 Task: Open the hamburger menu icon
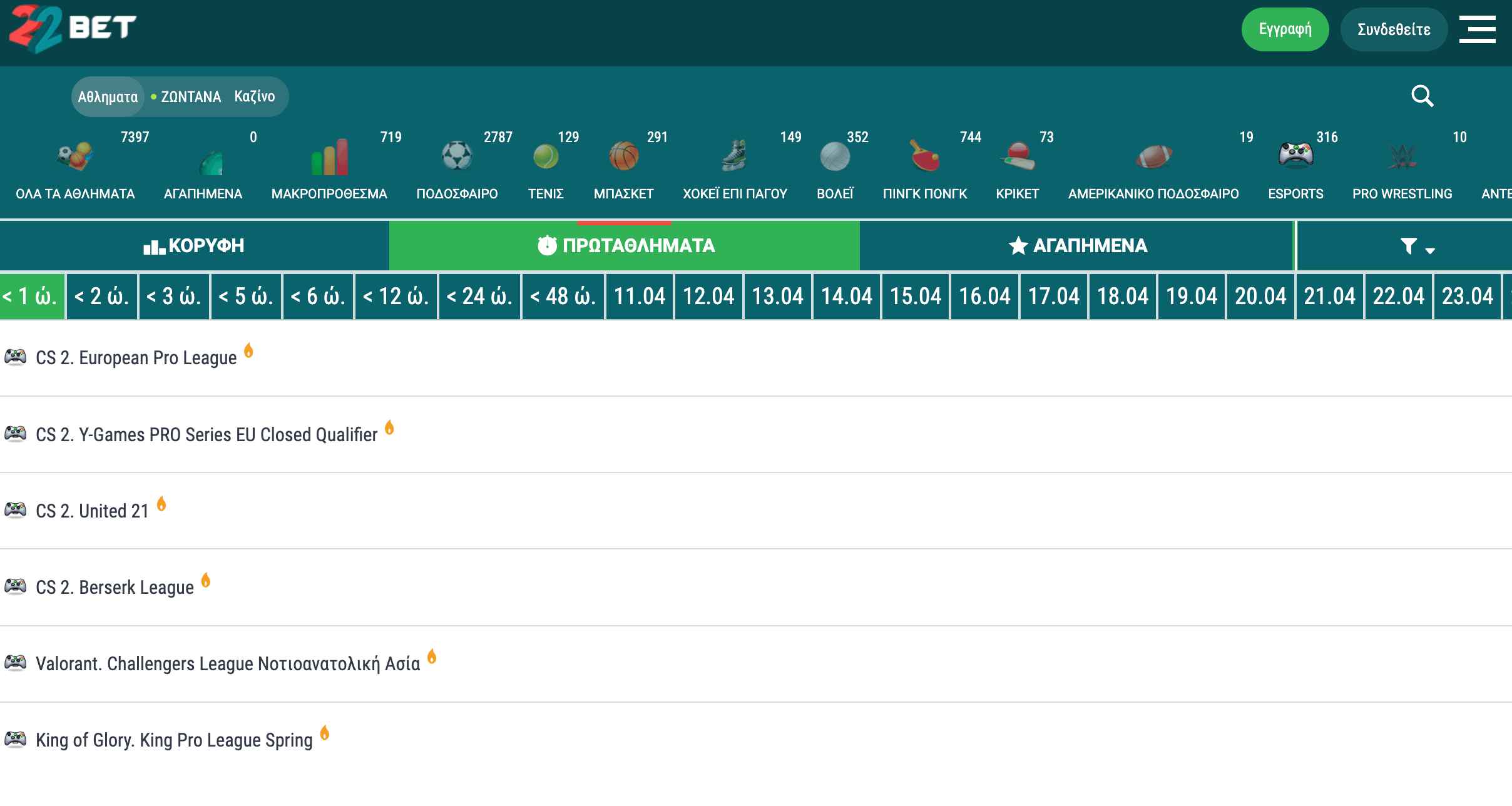tap(1477, 29)
